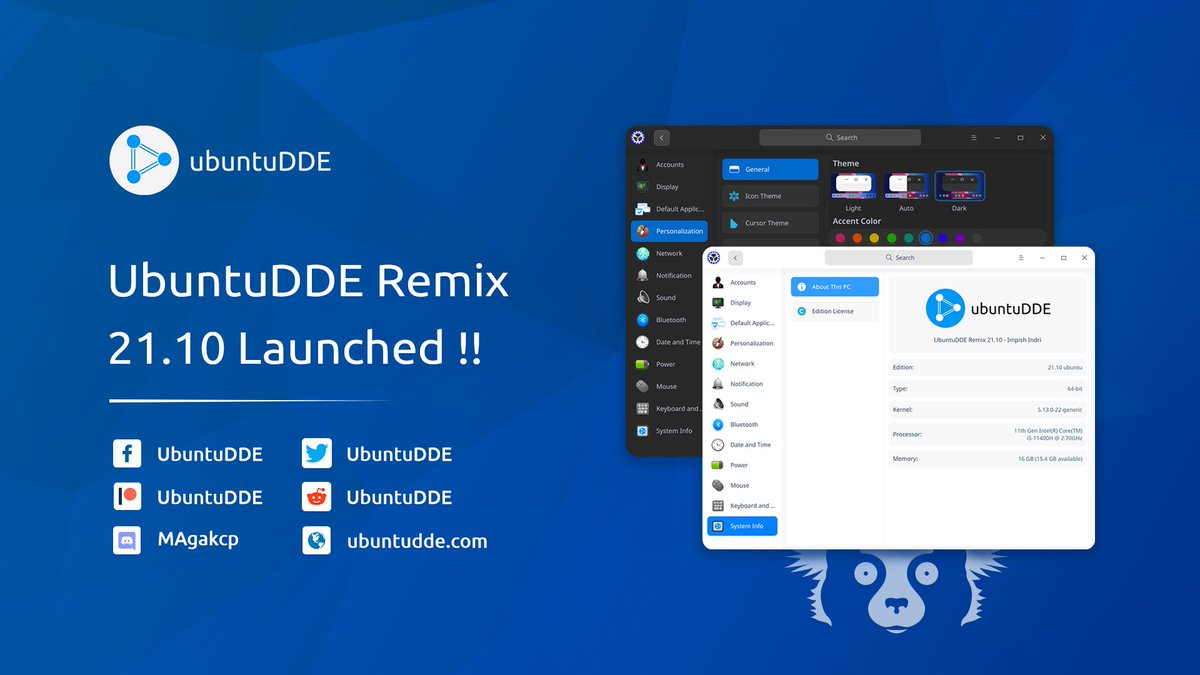
Task: Open Network in the dark settings window
Action: coord(668,253)
